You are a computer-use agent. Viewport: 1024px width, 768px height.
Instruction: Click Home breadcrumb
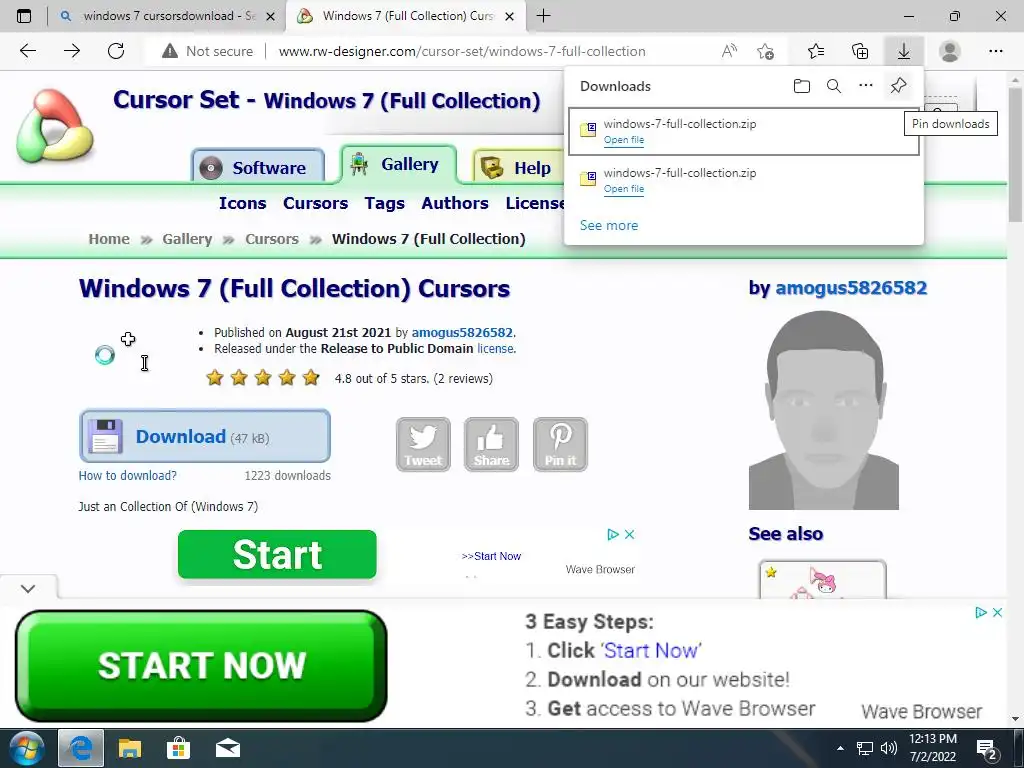pyautogui.click(x=109, y=239)
